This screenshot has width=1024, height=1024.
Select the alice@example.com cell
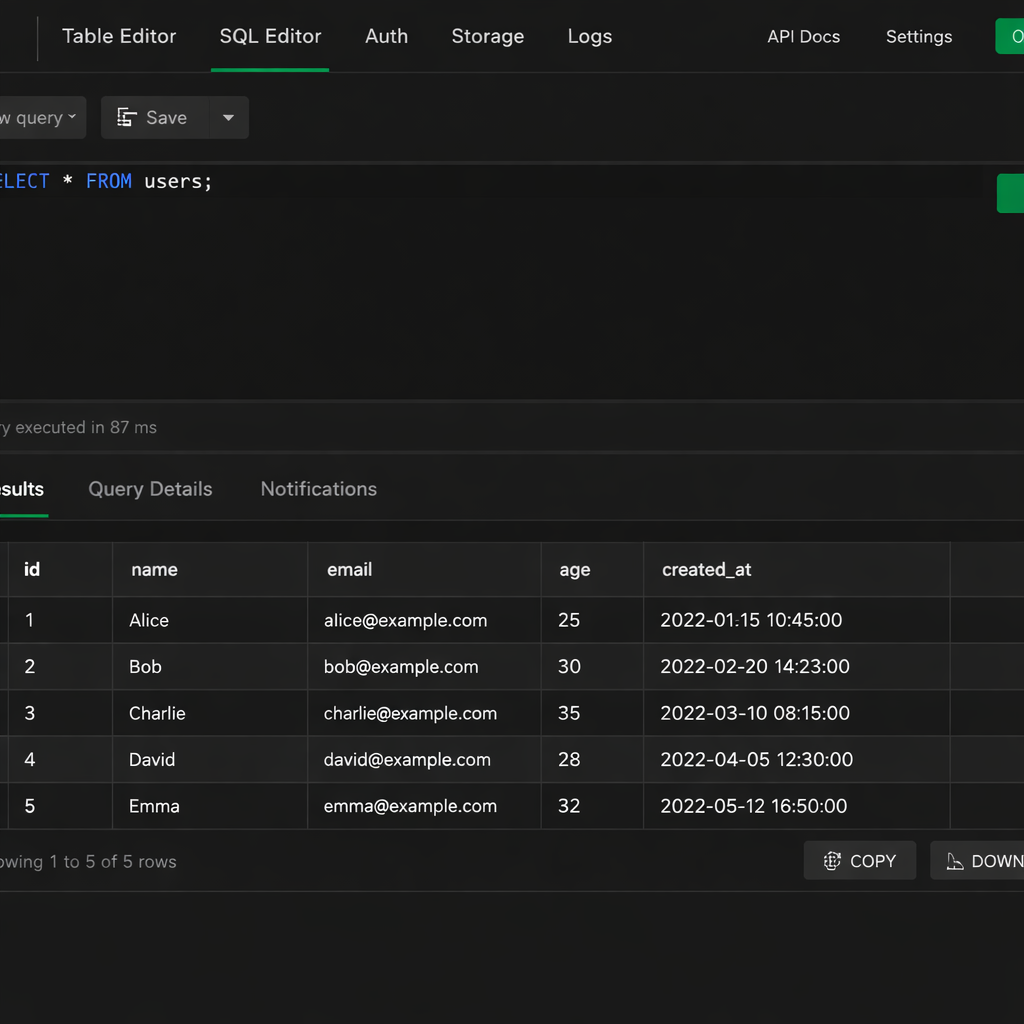pyautogui.click(x=405, y=620)
